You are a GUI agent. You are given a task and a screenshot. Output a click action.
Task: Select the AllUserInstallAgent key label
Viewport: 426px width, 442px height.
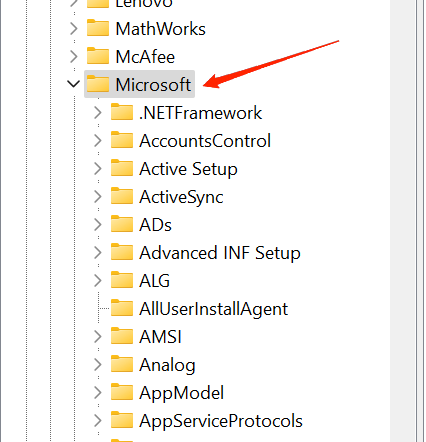click(x=214, y=309)
